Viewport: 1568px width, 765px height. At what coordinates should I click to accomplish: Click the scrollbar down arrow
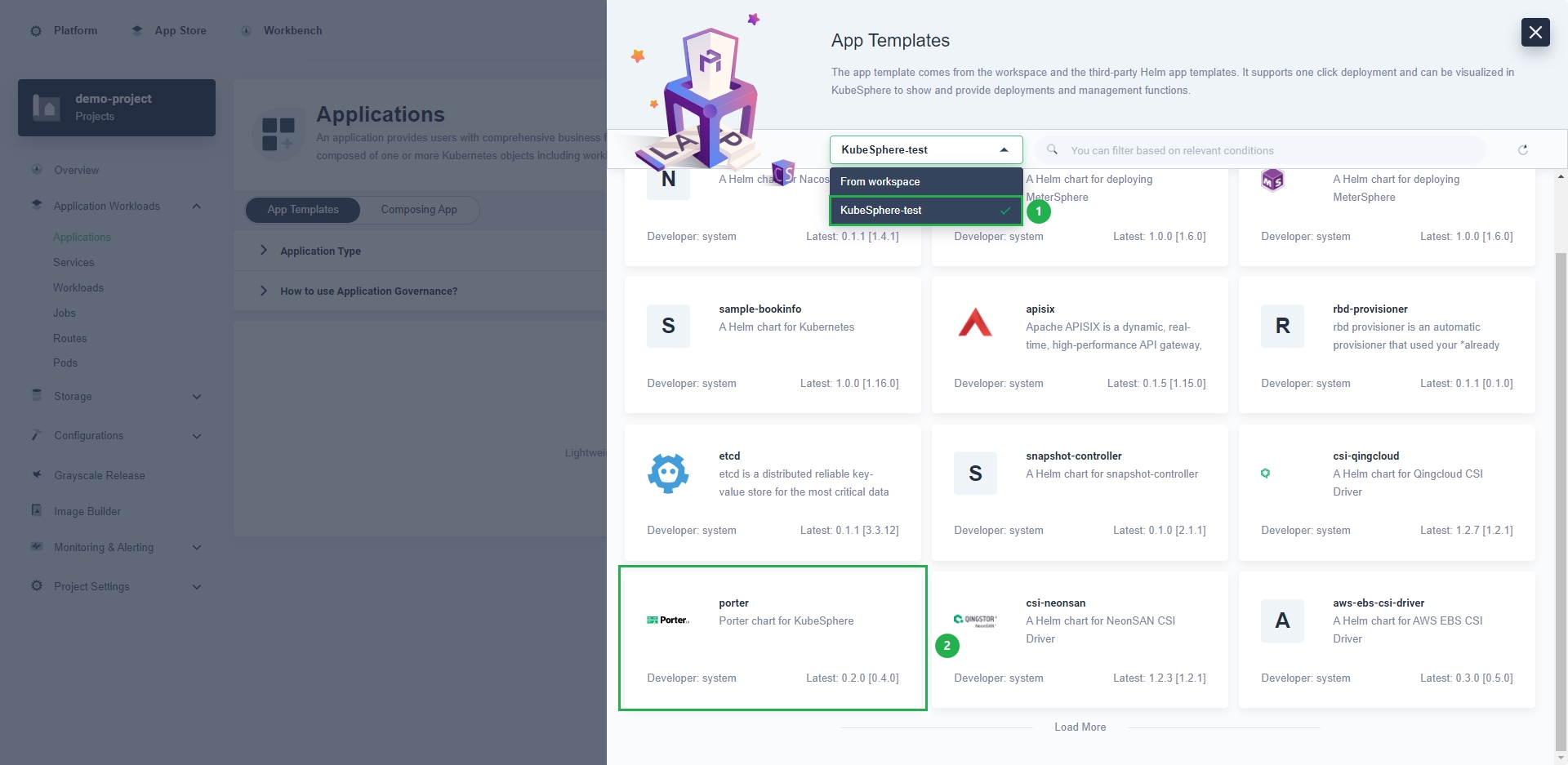pyautogui.click(x=1561, y=758)
